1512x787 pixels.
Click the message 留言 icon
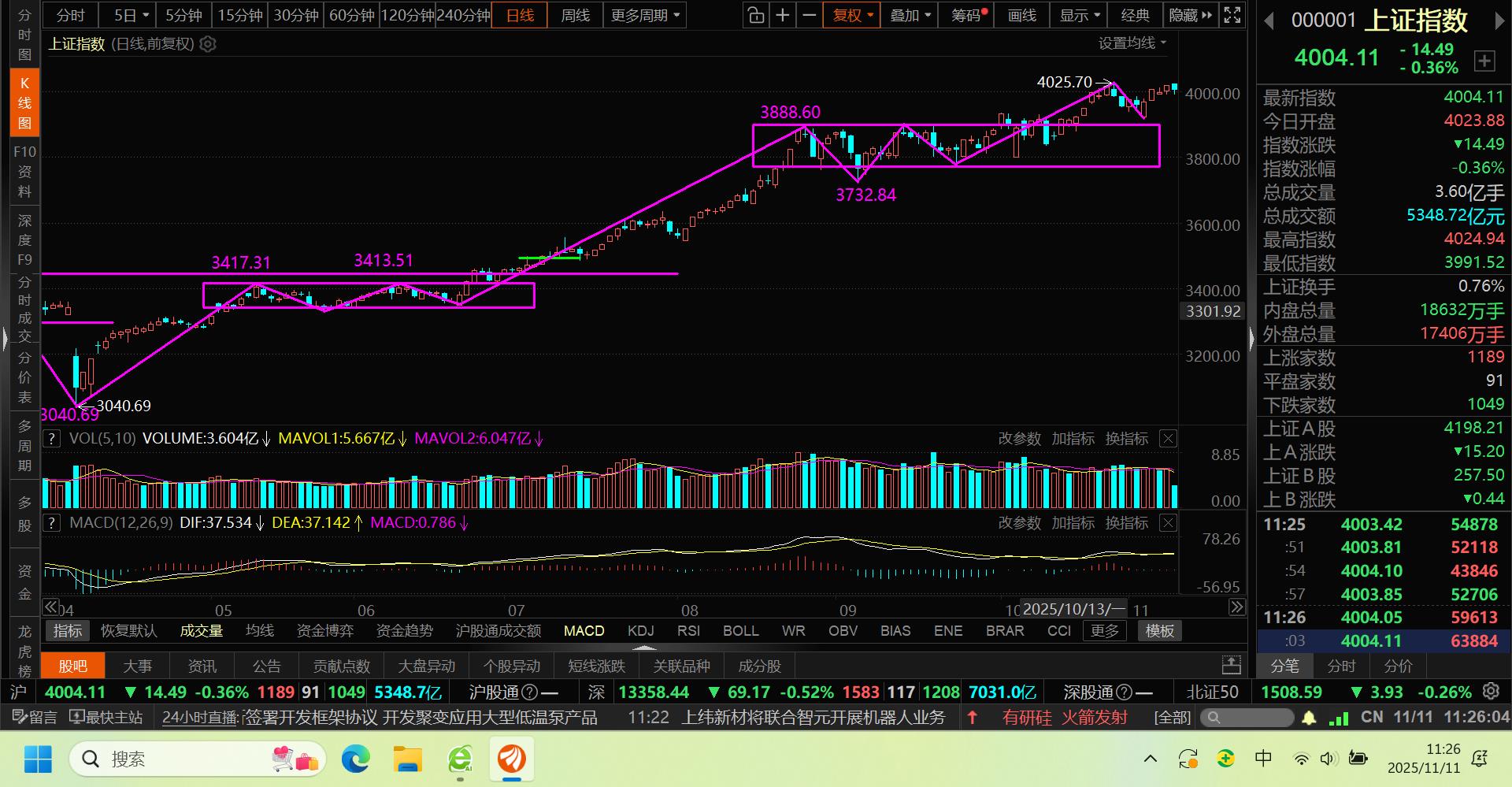pos(35,717)
